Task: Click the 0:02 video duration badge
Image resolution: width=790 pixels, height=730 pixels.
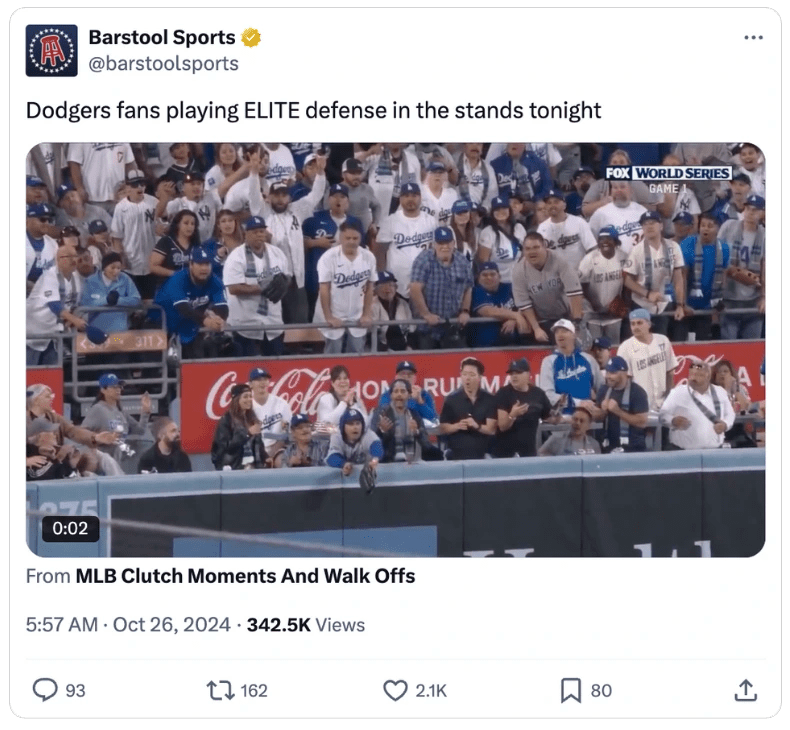Action: (70, 528)
